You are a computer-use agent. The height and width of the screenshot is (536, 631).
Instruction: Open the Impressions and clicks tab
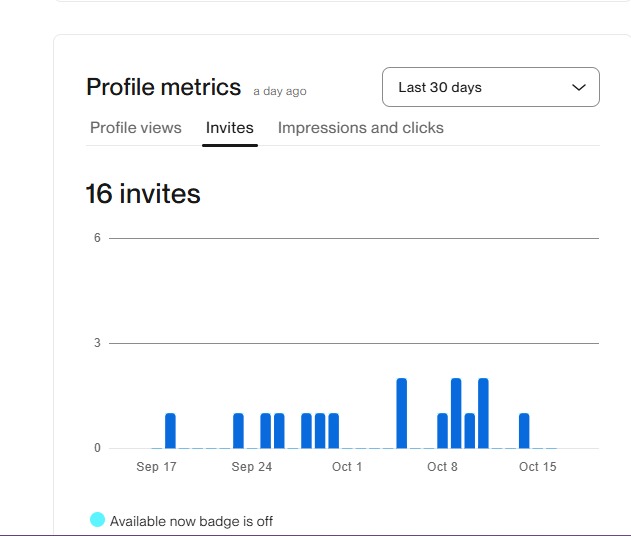point(360,128)
